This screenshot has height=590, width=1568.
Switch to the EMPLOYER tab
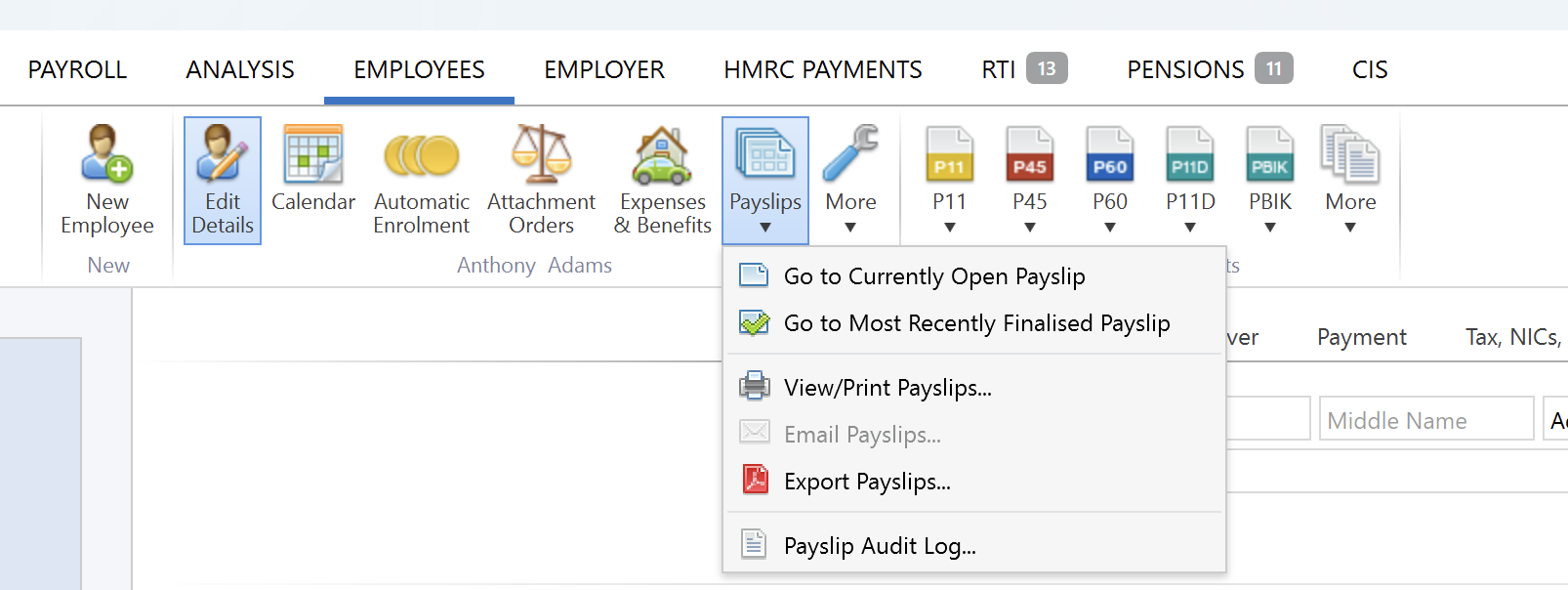[x=604, y=69]
